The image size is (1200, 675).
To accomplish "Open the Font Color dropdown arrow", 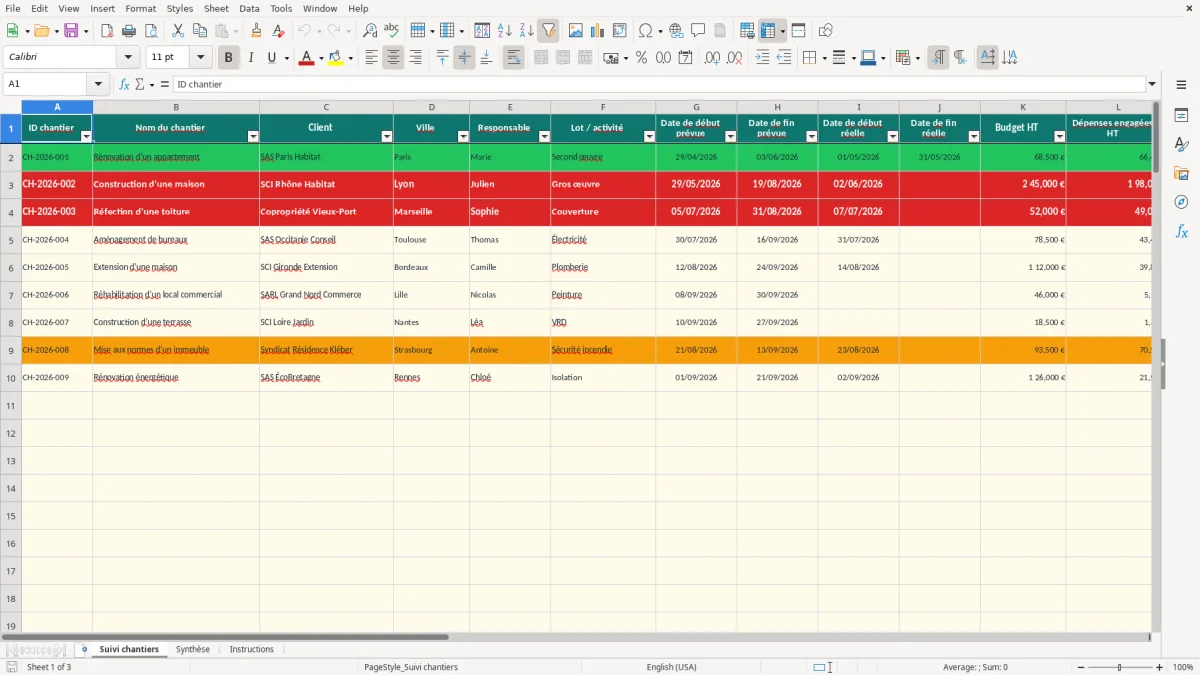I will coord(321,58).
